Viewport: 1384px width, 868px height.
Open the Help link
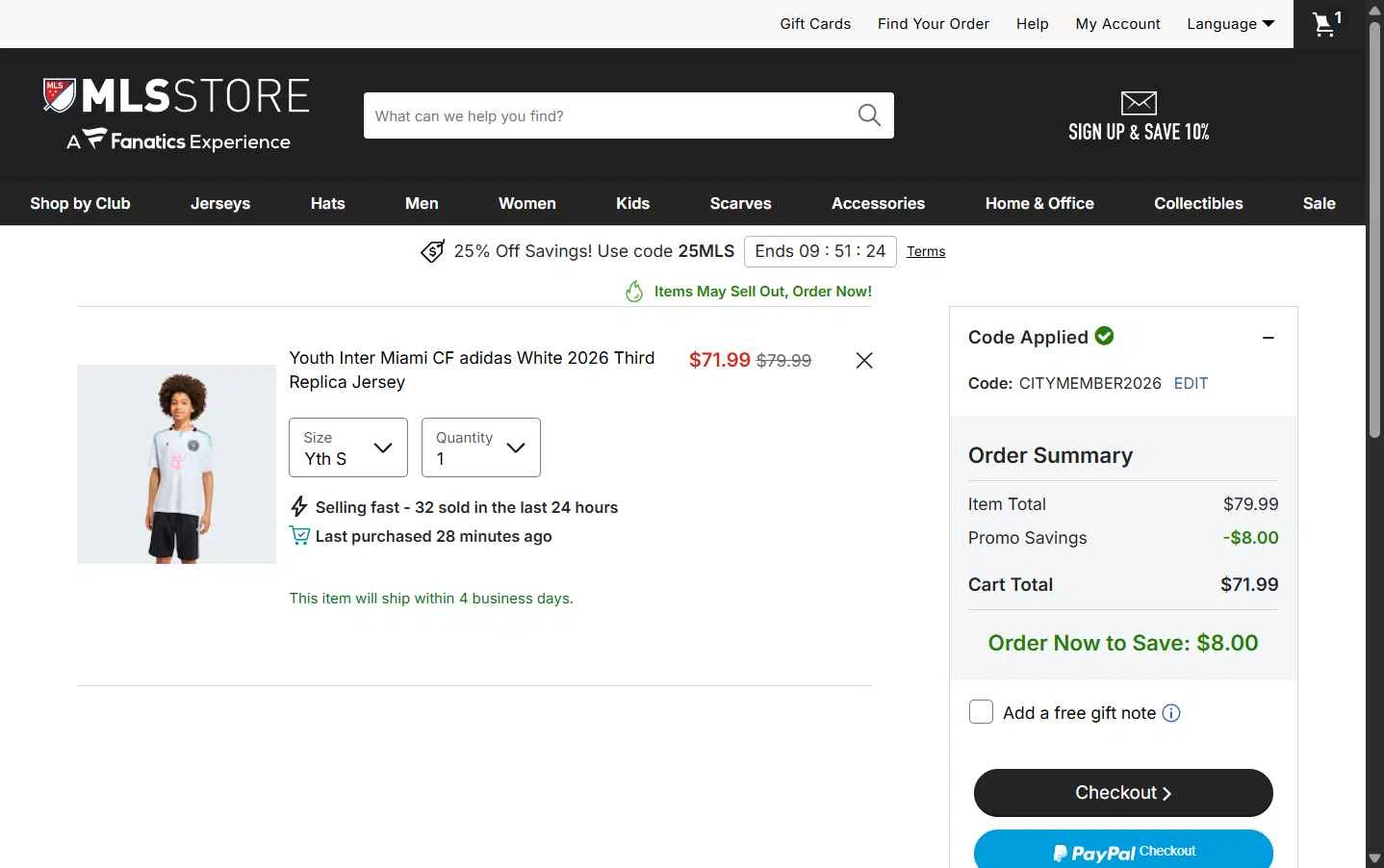[x=1033, y=24]
